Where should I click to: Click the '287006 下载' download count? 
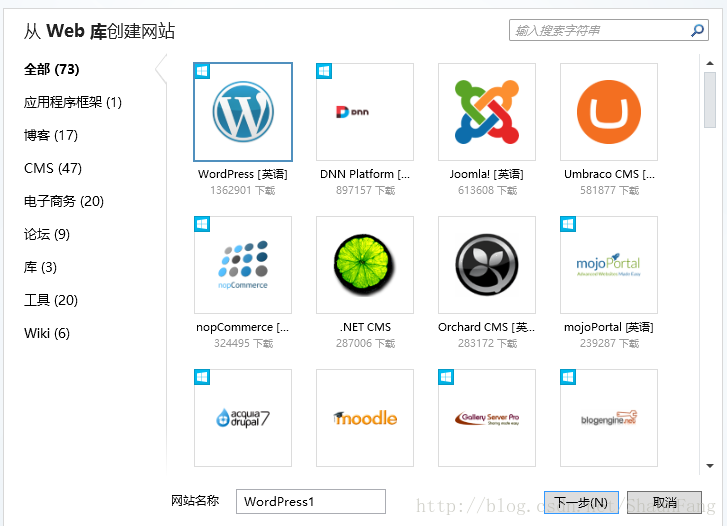coord(365,344)
